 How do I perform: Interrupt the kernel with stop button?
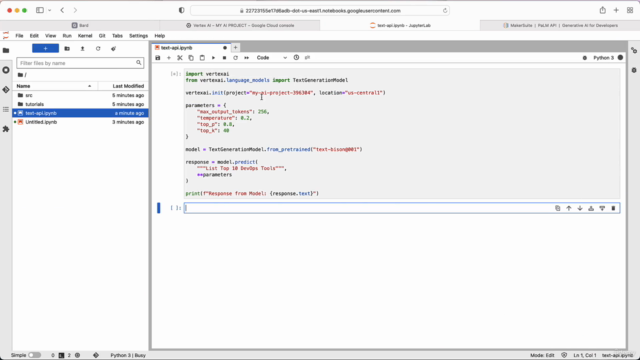click(224, 58)
